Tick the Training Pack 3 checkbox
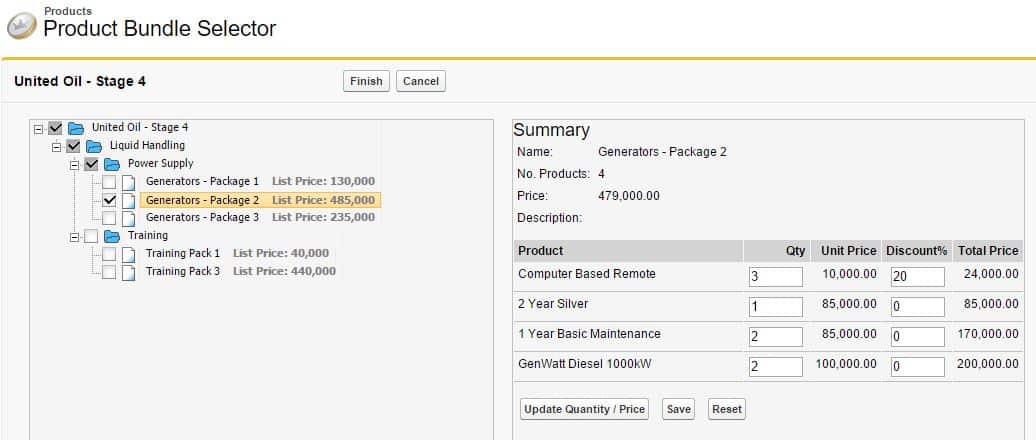The width and height of the screenshot is (1036, 440). [x=109, y=272]
